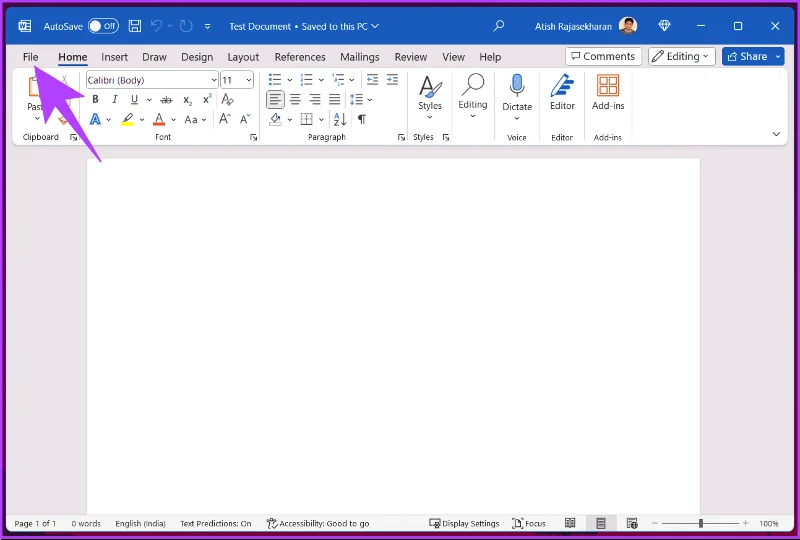Click Display Settings in status bar
Screen dimensions: 800x540
point(464,523)
